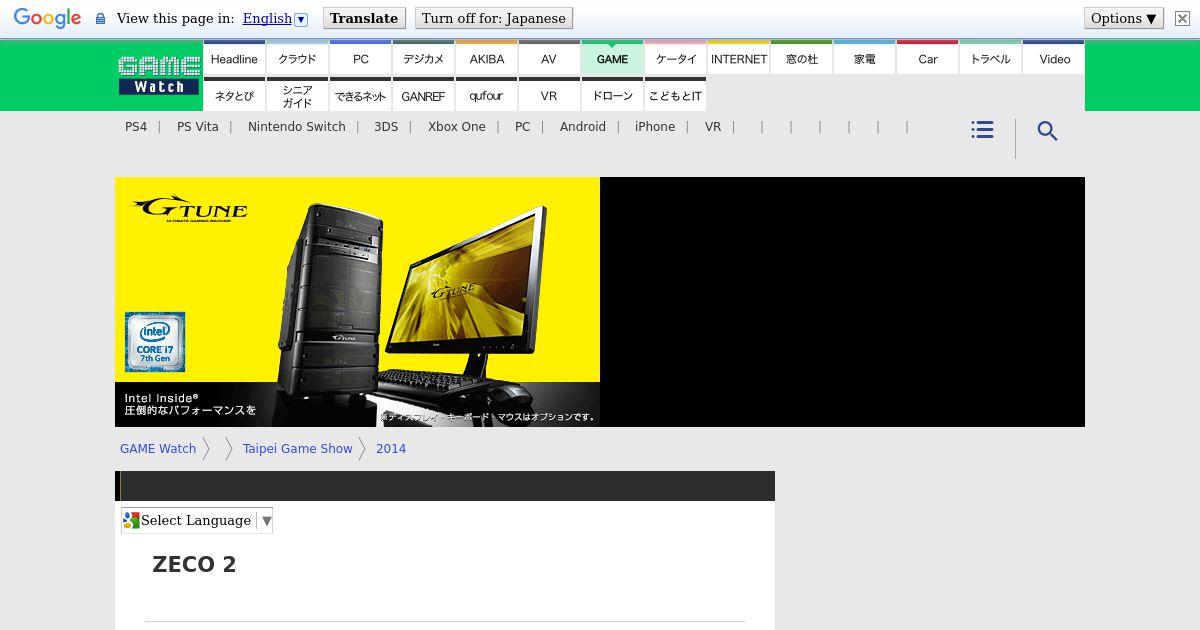Open the トラベル tab
Screen dimensions: 1200x630
tap(990, 58)
